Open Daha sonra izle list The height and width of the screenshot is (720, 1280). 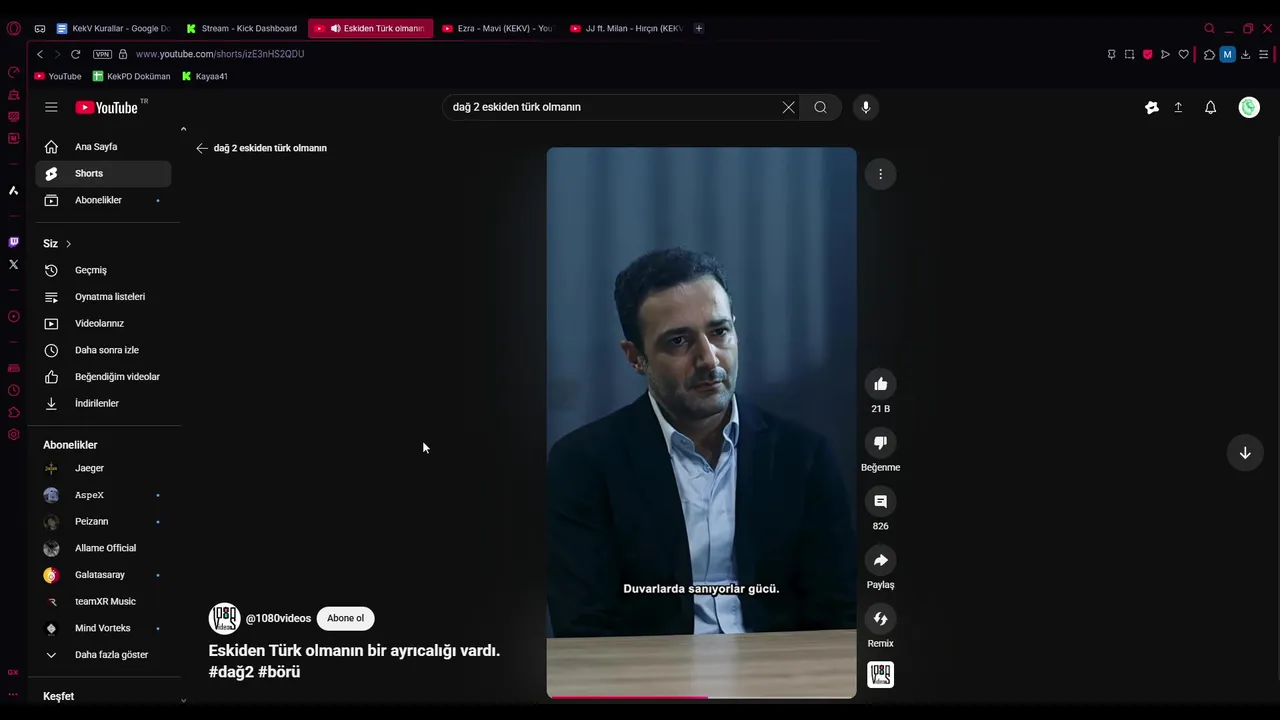click(x=103, y=350)
